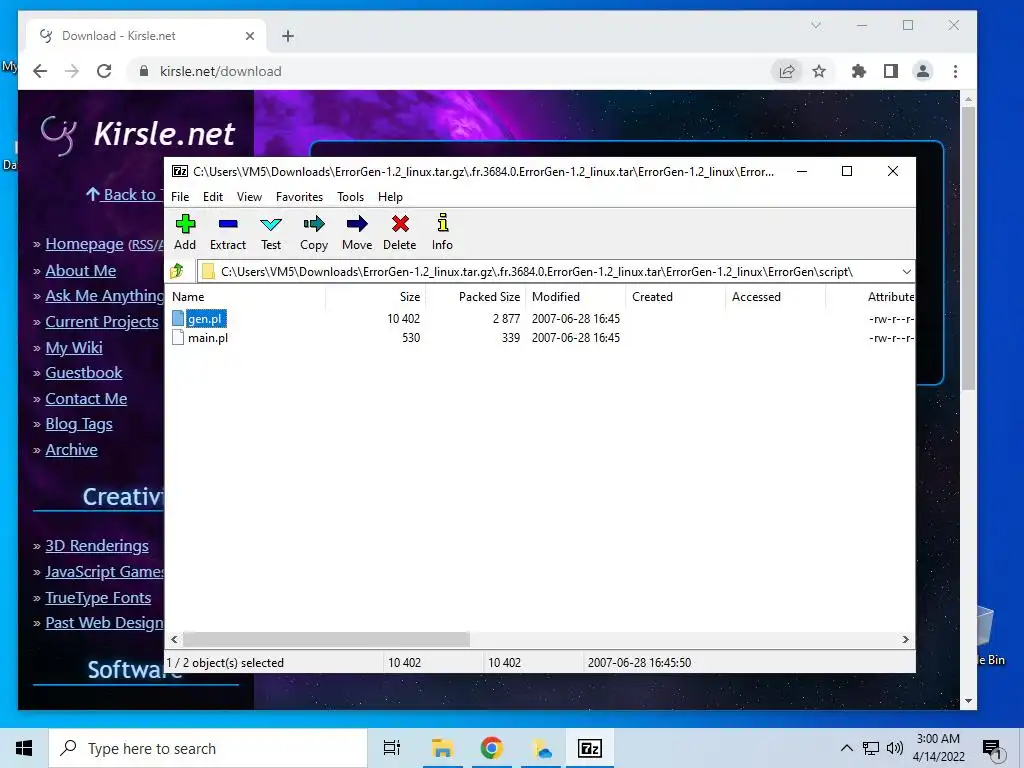This screenshot has width=1024, height=768.
Task: Open the Homepage link on Kirsle.net
Action: point(84,244)
